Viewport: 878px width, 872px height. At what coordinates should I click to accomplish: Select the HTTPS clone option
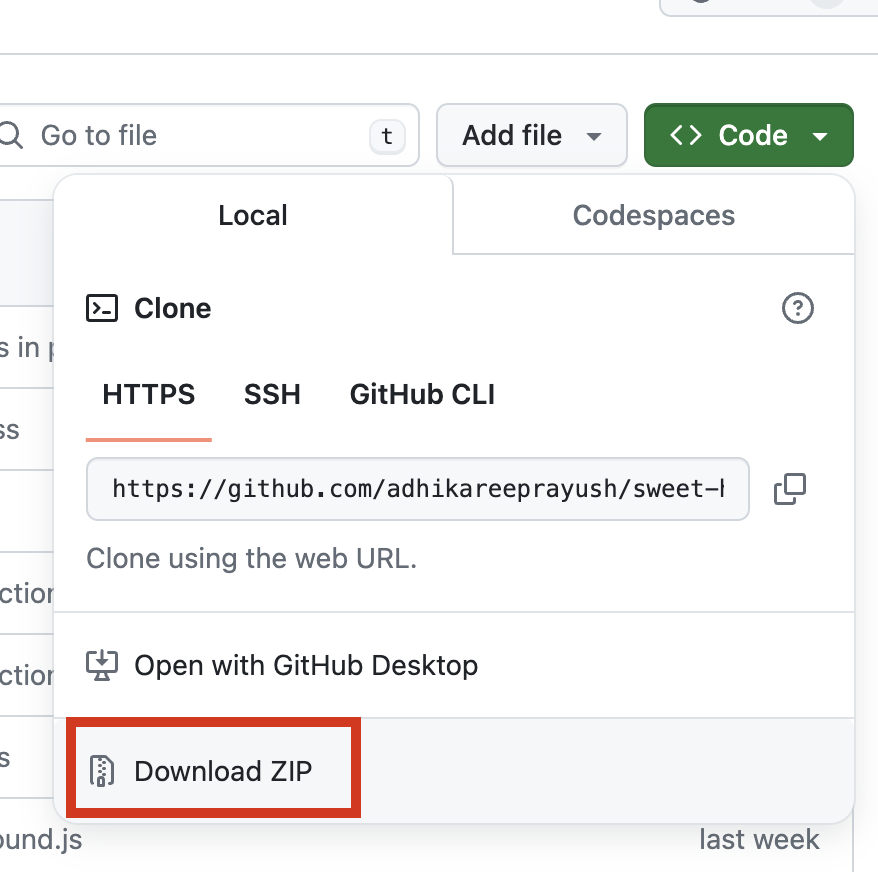pyautogui.click(x=149, y=394)
